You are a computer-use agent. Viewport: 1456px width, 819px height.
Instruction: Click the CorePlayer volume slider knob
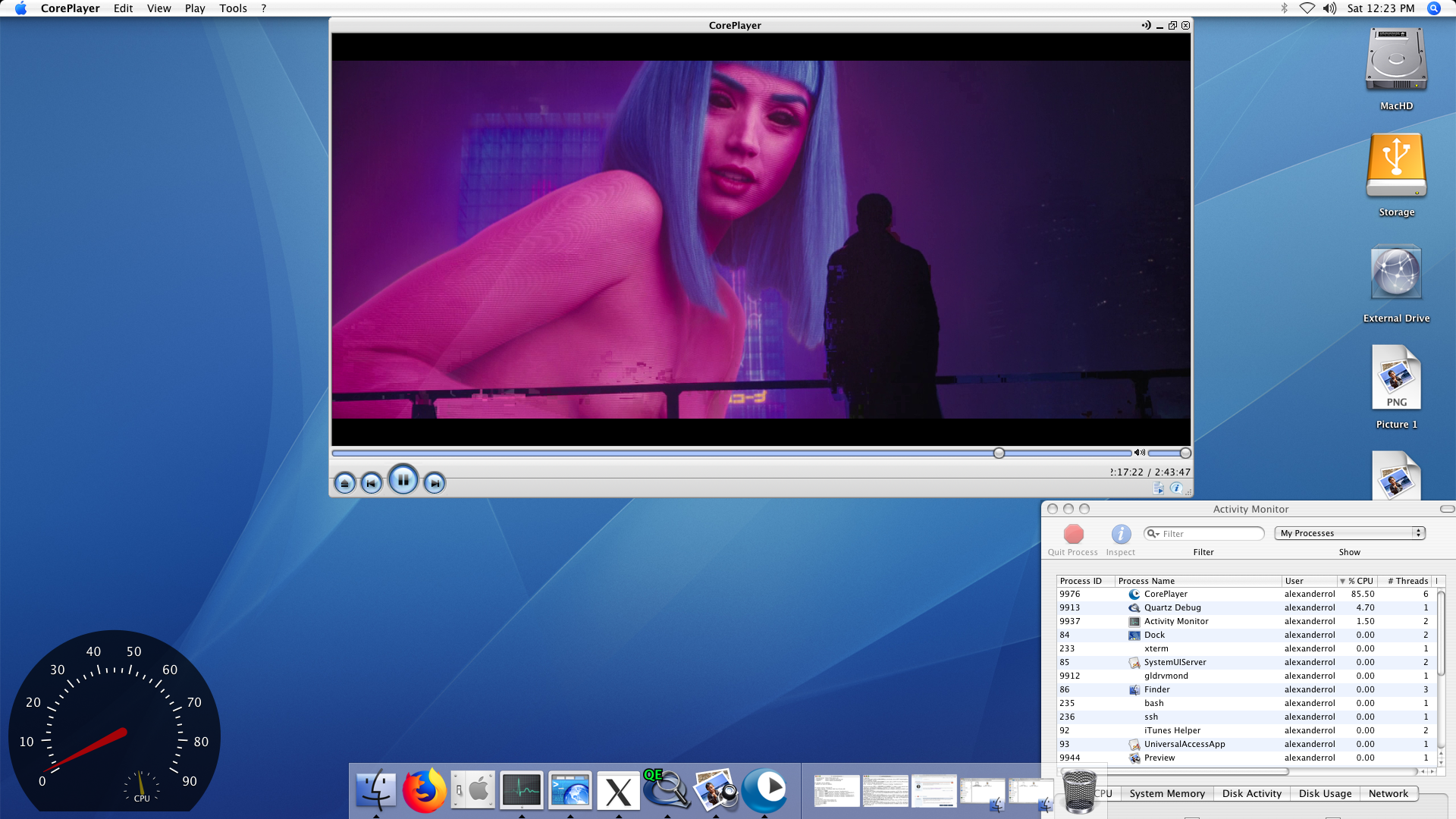pos(1185,453)
